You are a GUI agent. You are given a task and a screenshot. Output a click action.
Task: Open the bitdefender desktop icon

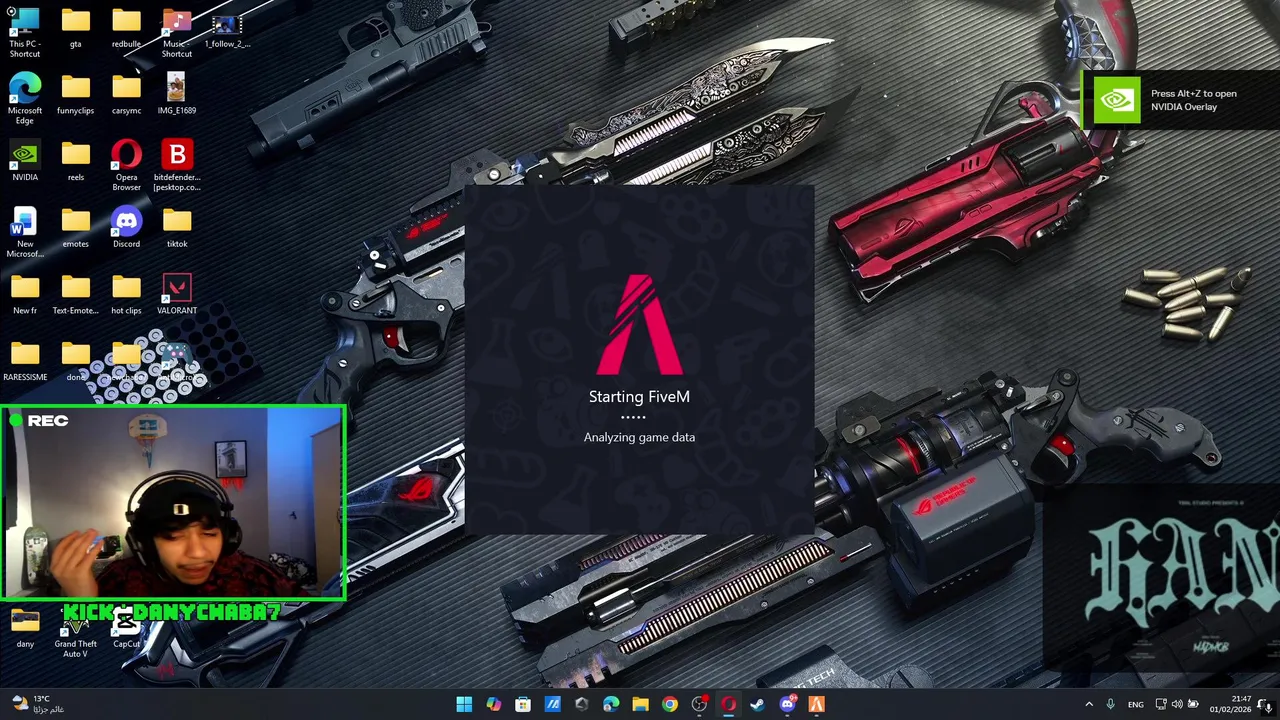pyautogui.click(x=177, y=165)
